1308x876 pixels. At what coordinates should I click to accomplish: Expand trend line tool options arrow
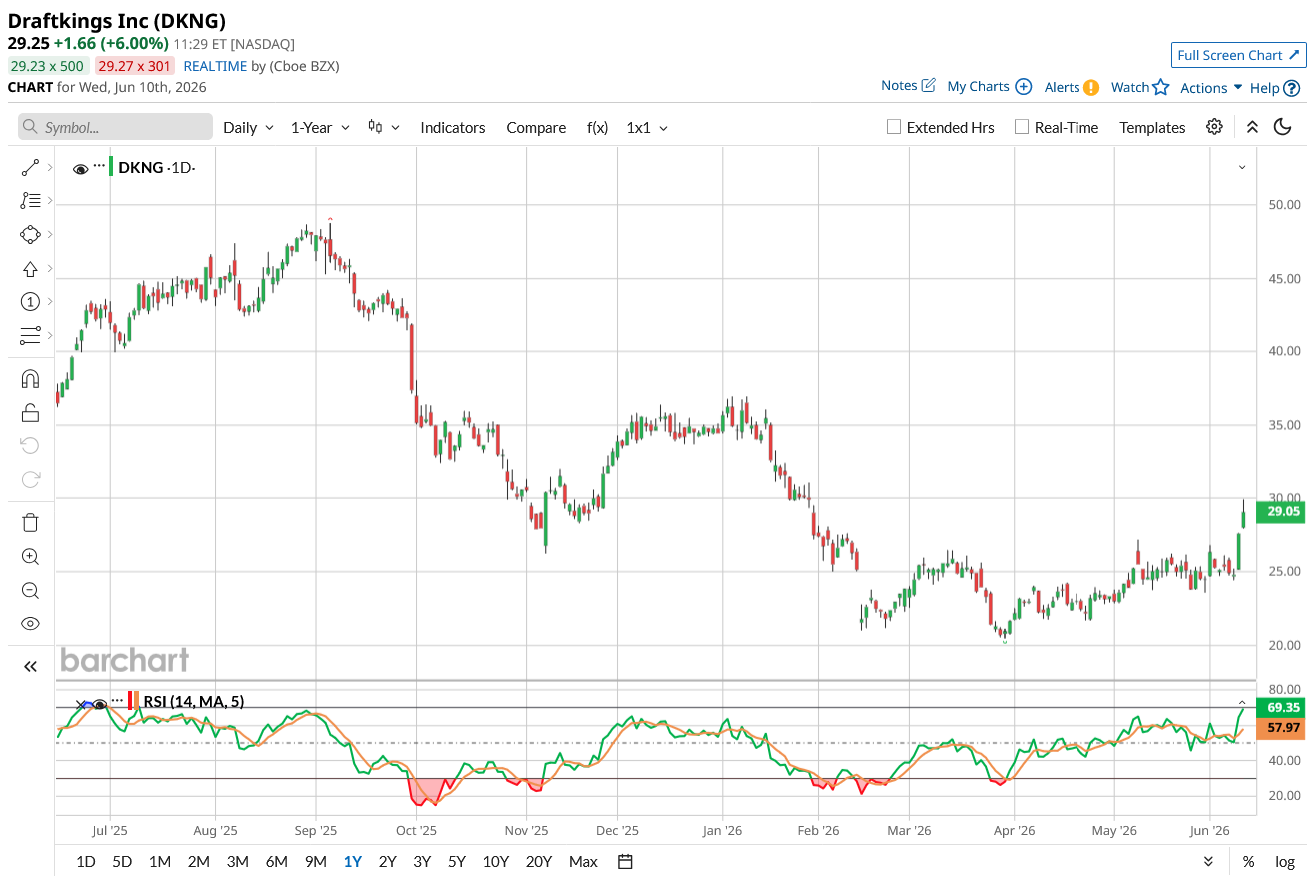(49, 168)
